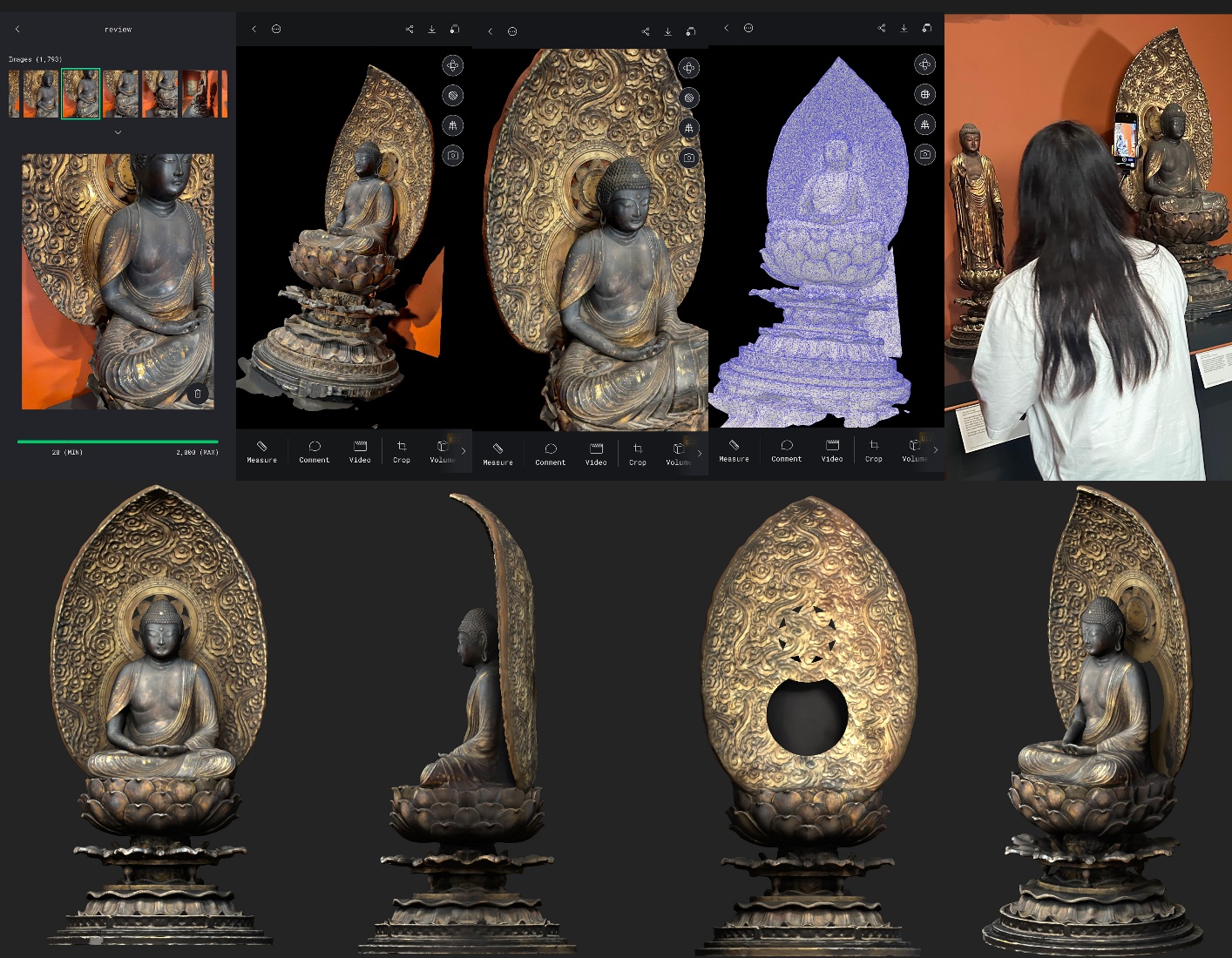Go back in the full-statue viewer
Viewport: 1232px width, 958px height.
coord(254,29)
